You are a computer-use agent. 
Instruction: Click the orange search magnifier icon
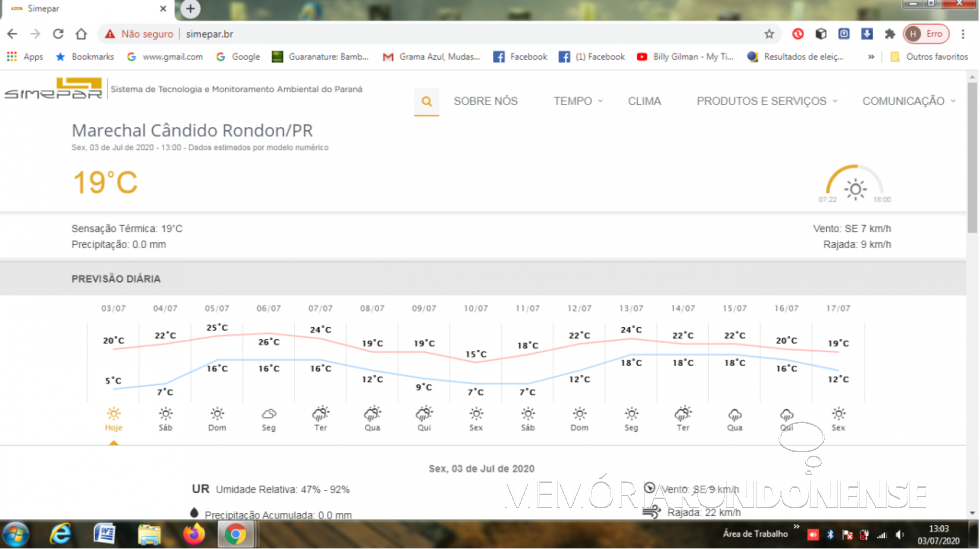click(427, 101)
